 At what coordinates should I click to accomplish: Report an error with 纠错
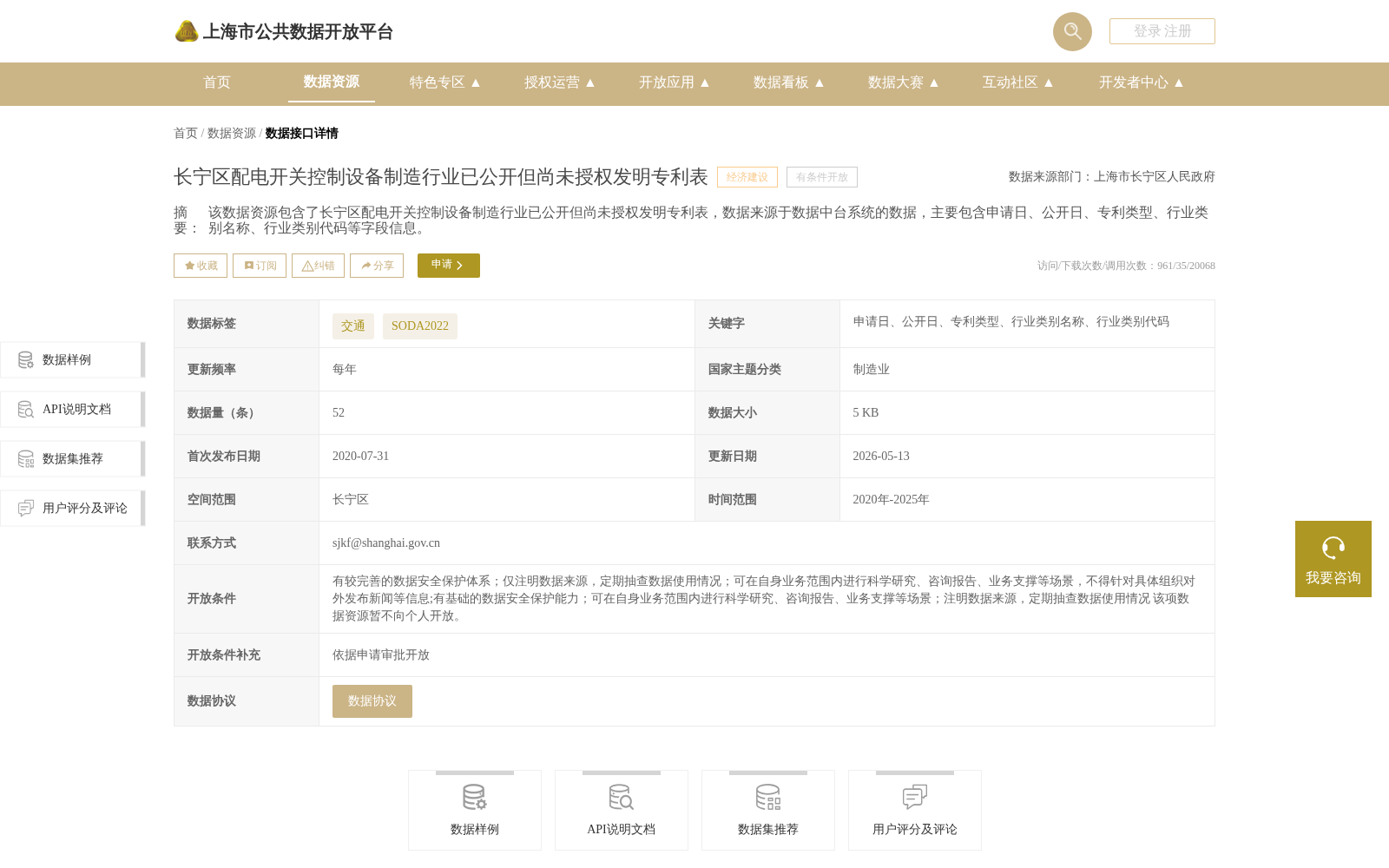click(318, 266)
